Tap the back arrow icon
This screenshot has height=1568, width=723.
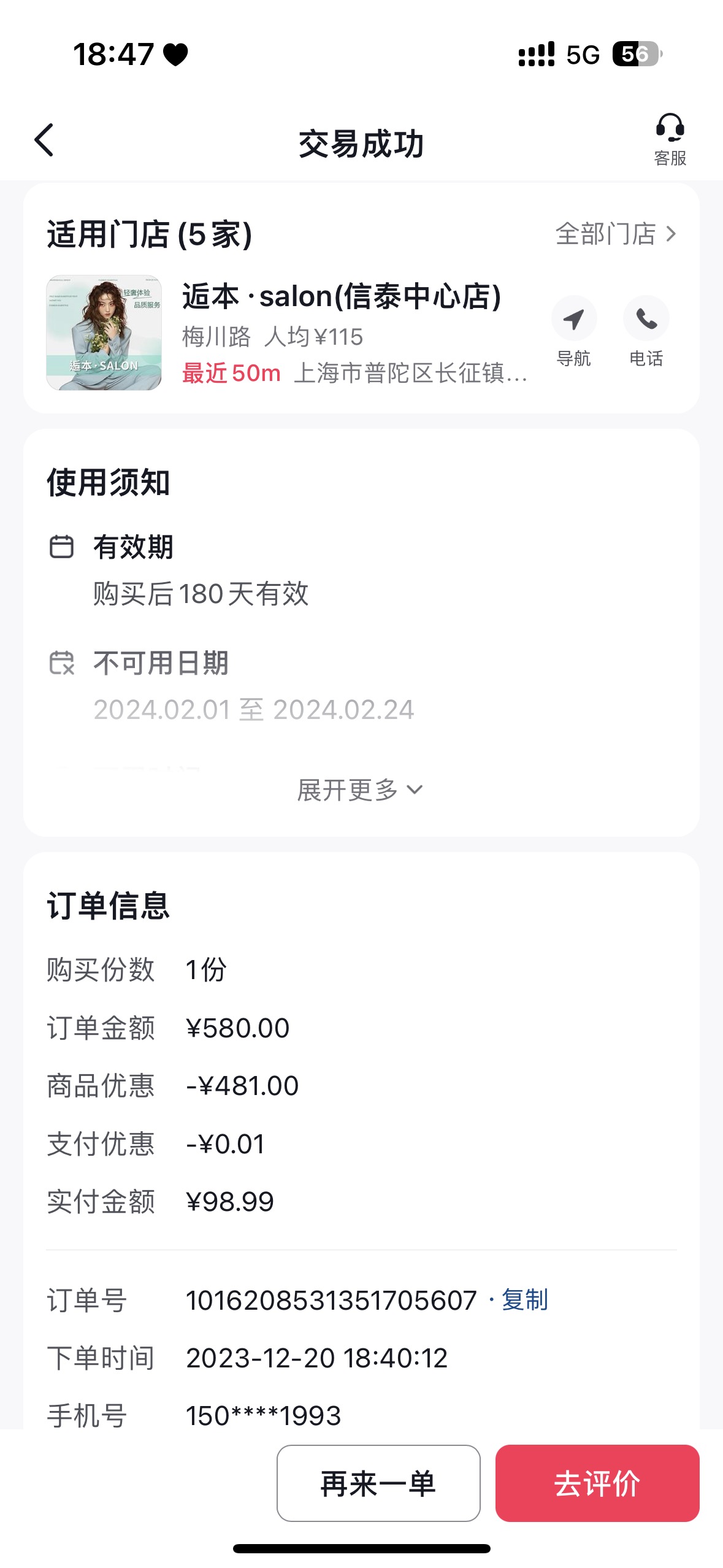pyautogui.click(x=44, y=140)
